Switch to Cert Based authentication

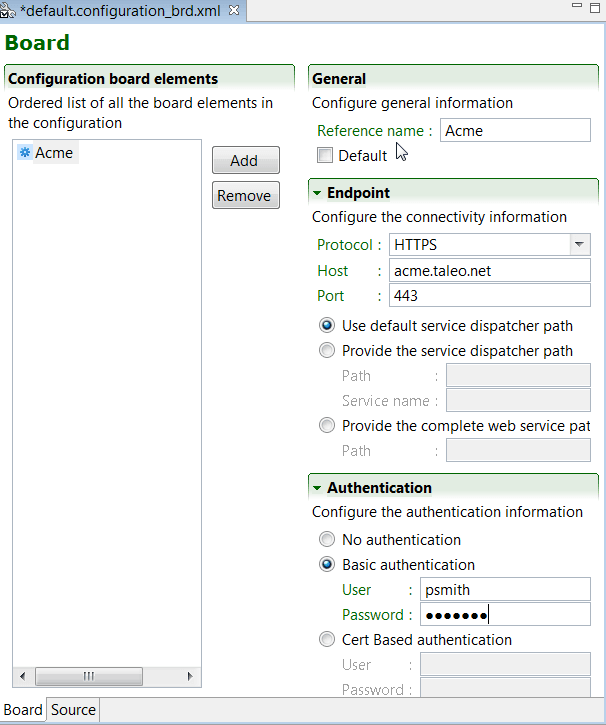(x=327, y=639)
